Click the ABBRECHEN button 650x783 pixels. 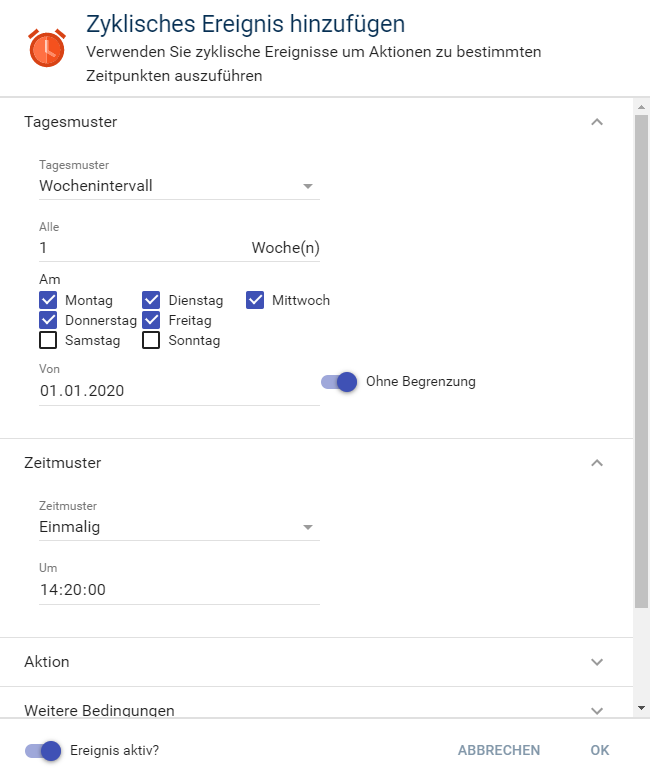pos(499,751)
